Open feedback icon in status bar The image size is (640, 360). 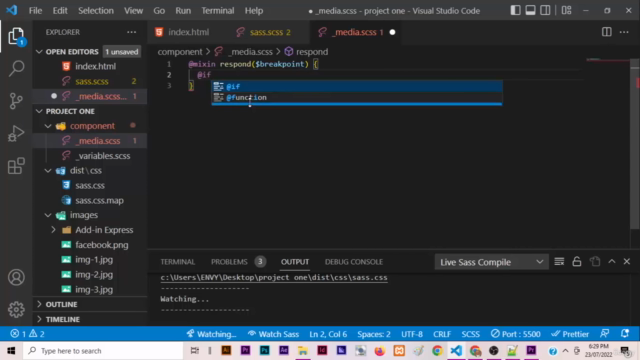tap(605, 333)
